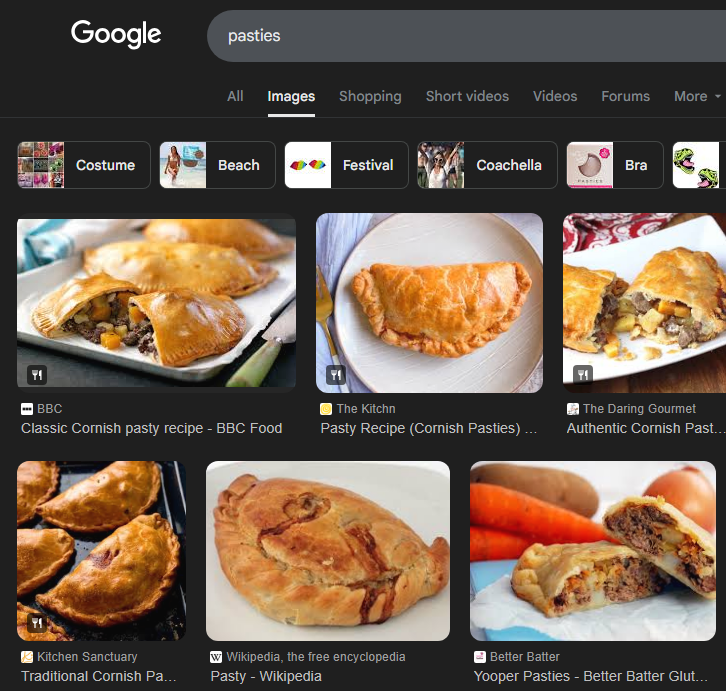Open Pasty - Wikipedia result link
Screen dimensions: 726x691
tap(266, 676)
